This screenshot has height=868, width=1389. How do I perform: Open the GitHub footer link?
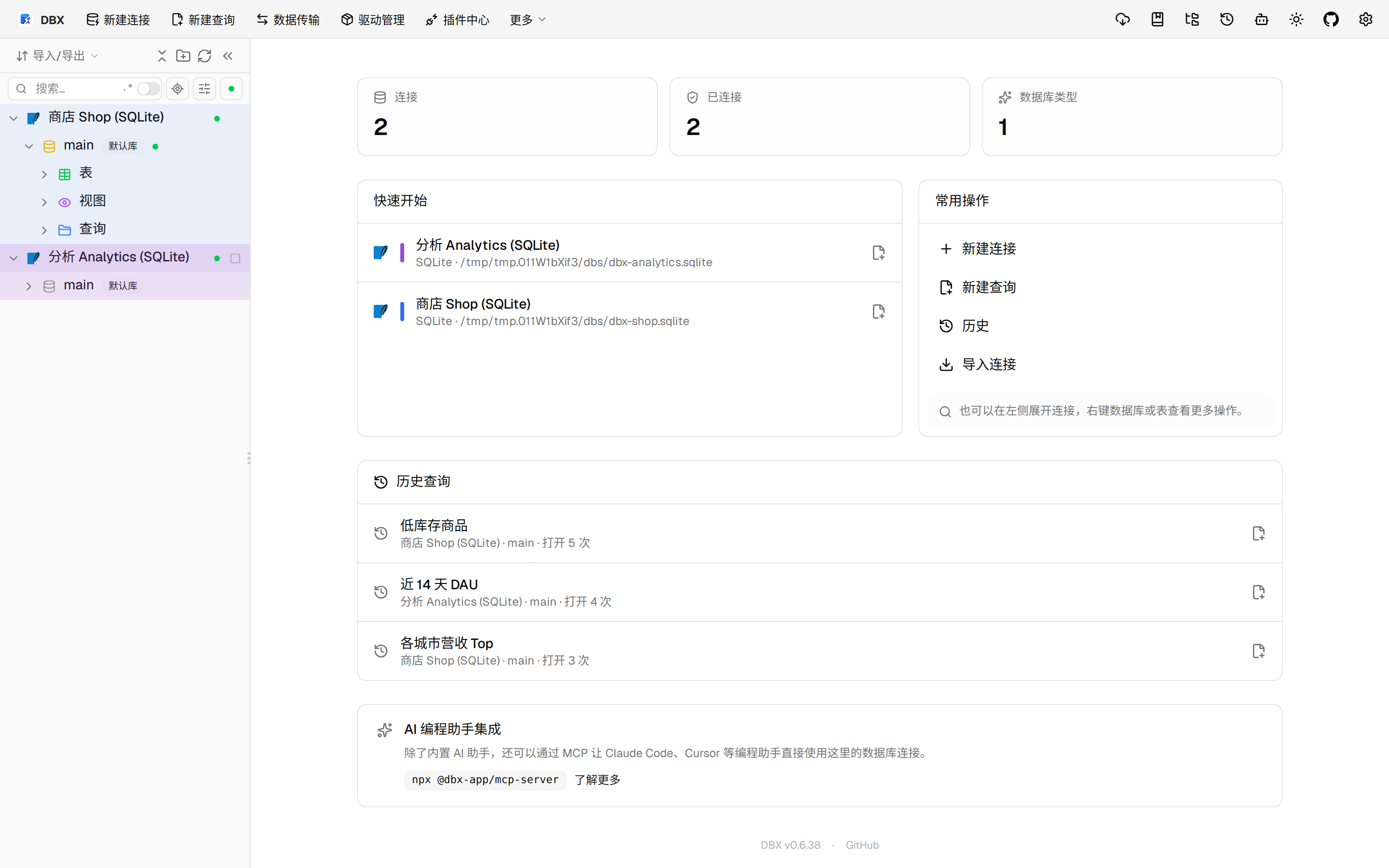pyautogui.click(x=862, y=845)
